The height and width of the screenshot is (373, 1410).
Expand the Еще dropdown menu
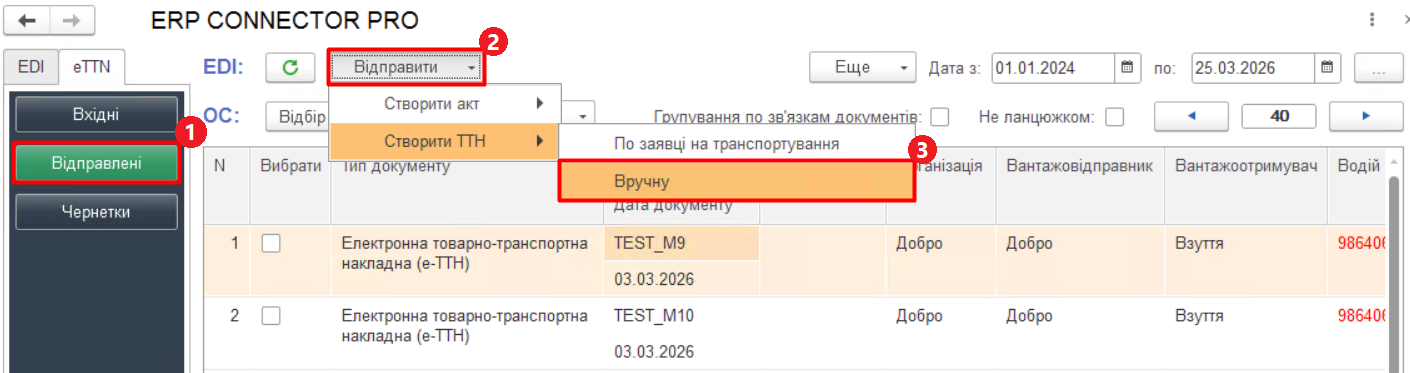[x=862, y=67]
